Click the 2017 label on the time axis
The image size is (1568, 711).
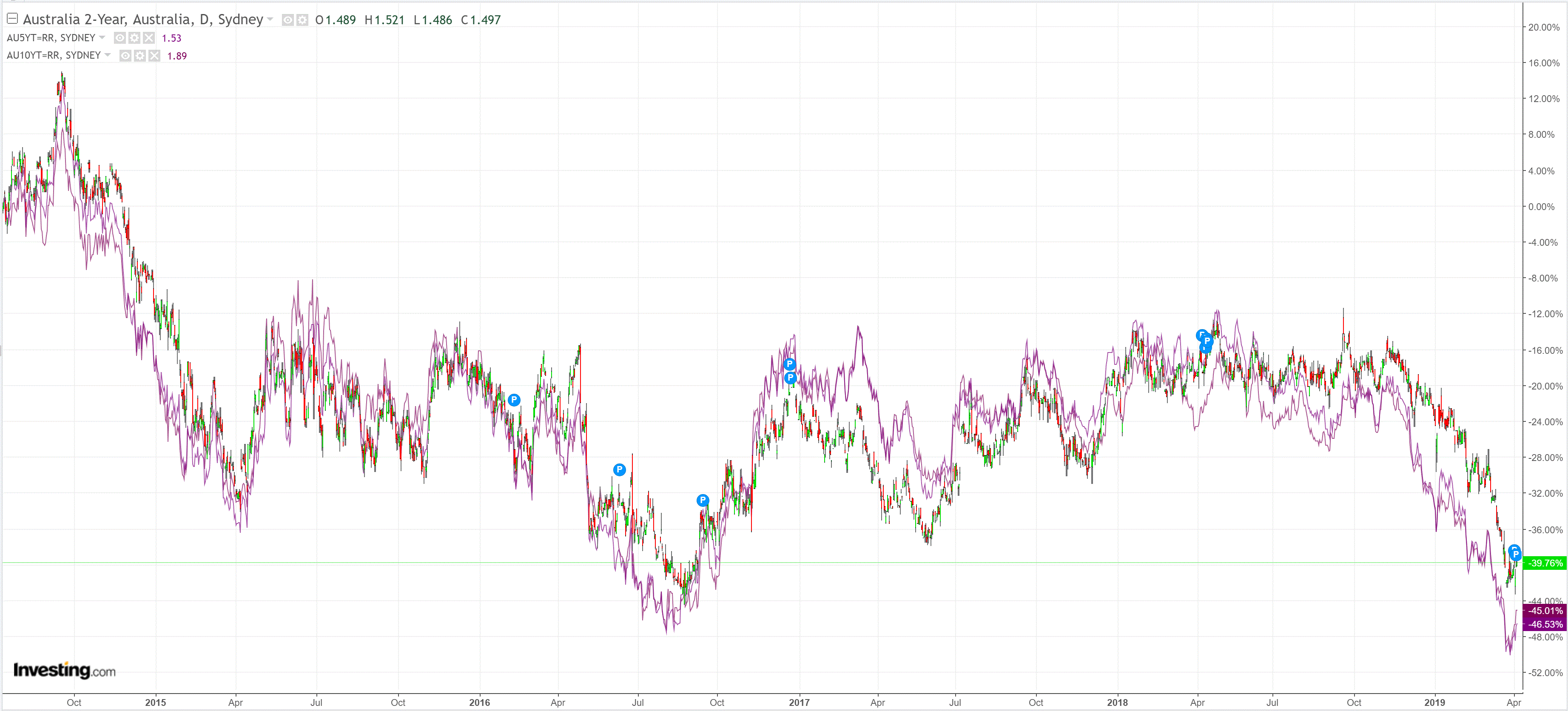coord(799,702)
